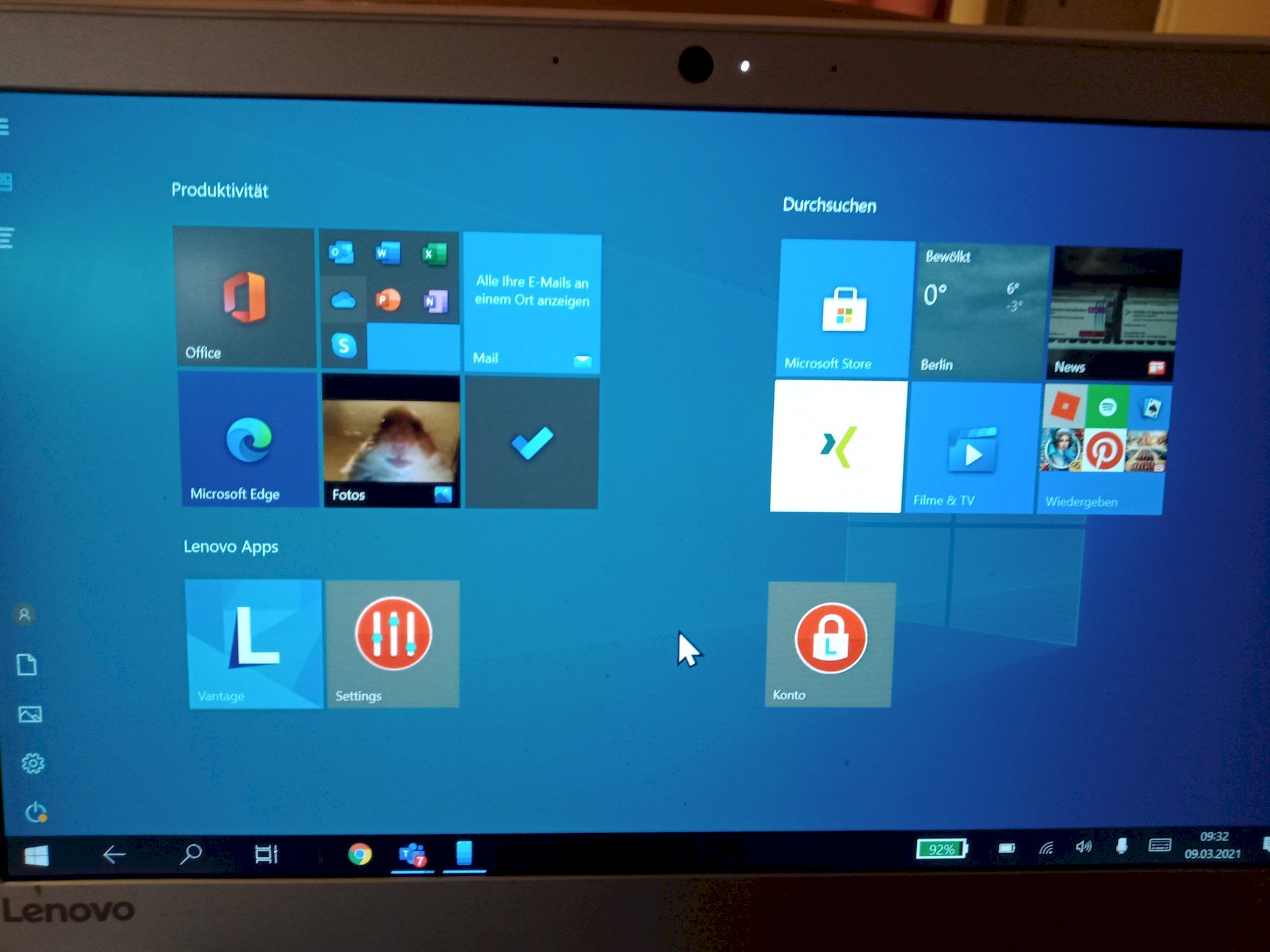
Task: Show pinned tiles view in Start sidebar
Action: [x=6, y=182]
